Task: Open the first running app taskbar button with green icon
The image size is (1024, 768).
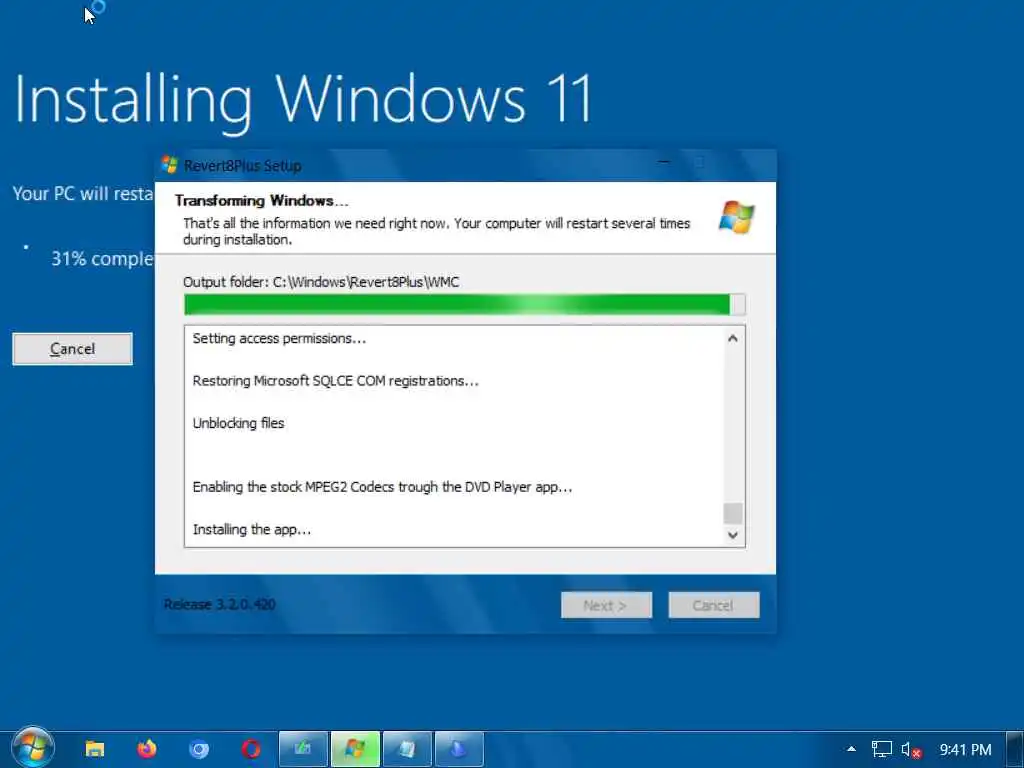Action: coord(303,749)
